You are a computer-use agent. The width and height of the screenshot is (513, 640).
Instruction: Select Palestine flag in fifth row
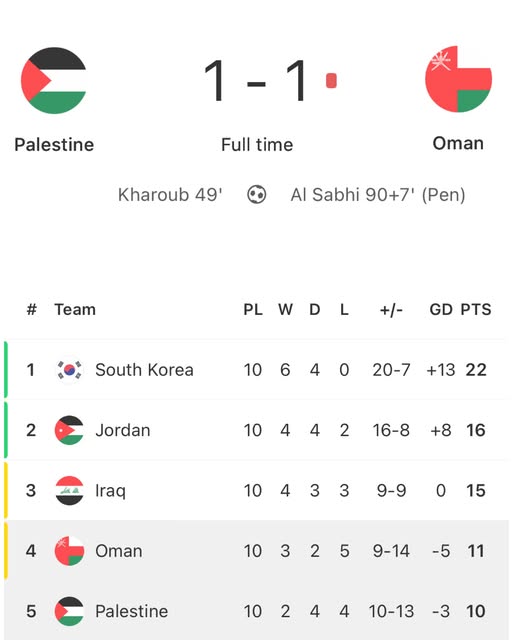[69, 611]
